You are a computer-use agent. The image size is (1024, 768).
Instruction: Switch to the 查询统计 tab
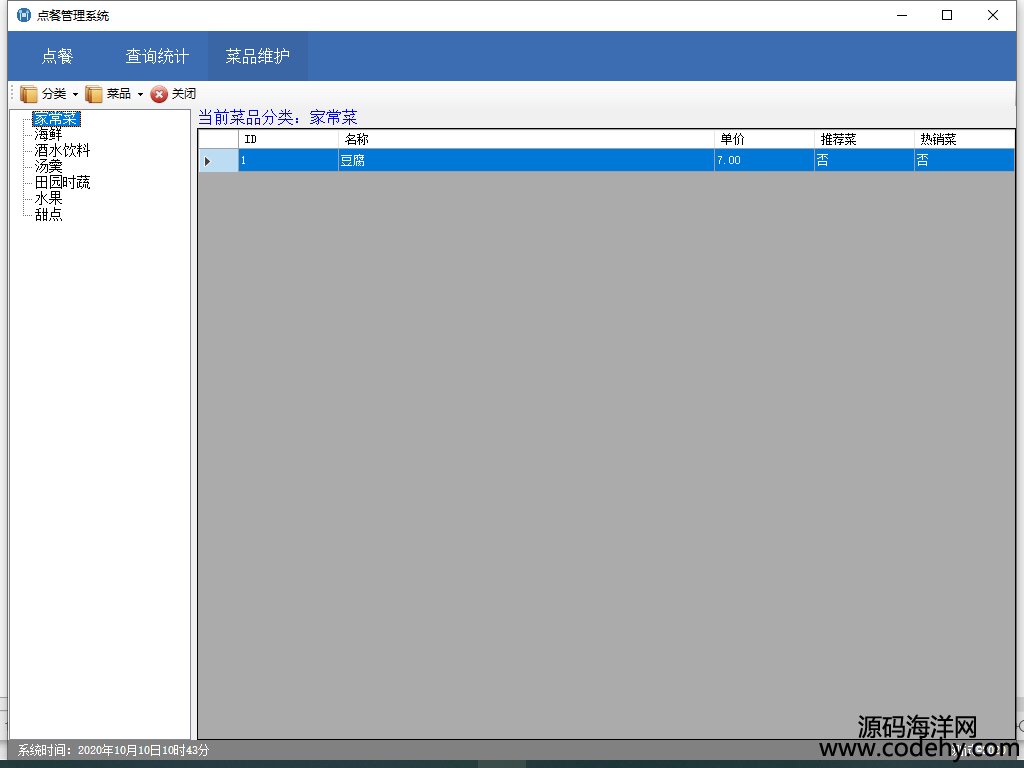pos(157,56)
